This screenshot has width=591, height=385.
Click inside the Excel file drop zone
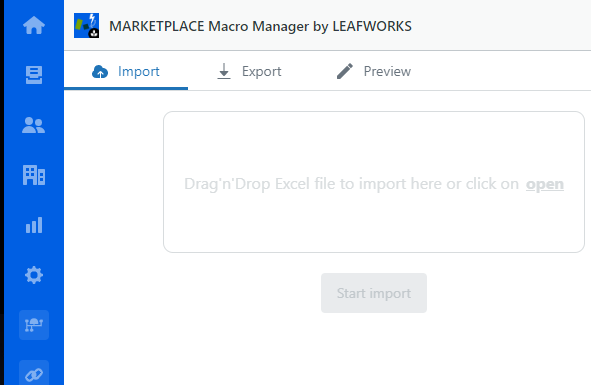pyautogui.click(x=374, y=182)
